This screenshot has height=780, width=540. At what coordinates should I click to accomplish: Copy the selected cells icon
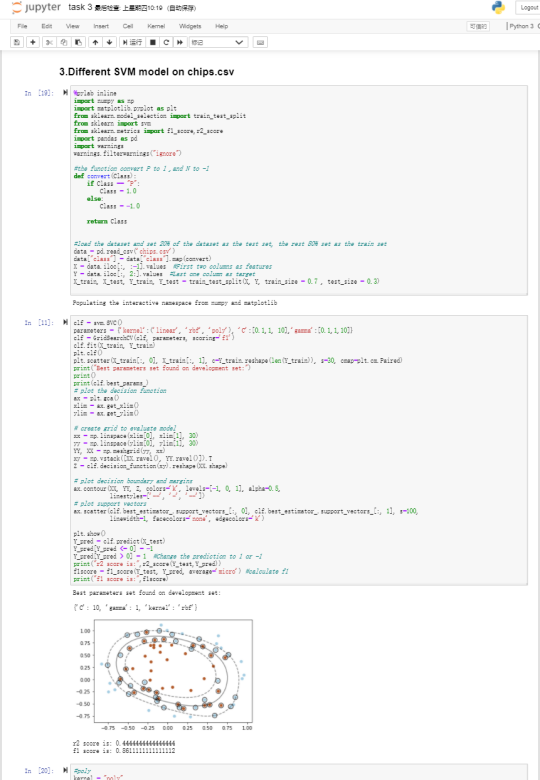click(x=64, y=42)
